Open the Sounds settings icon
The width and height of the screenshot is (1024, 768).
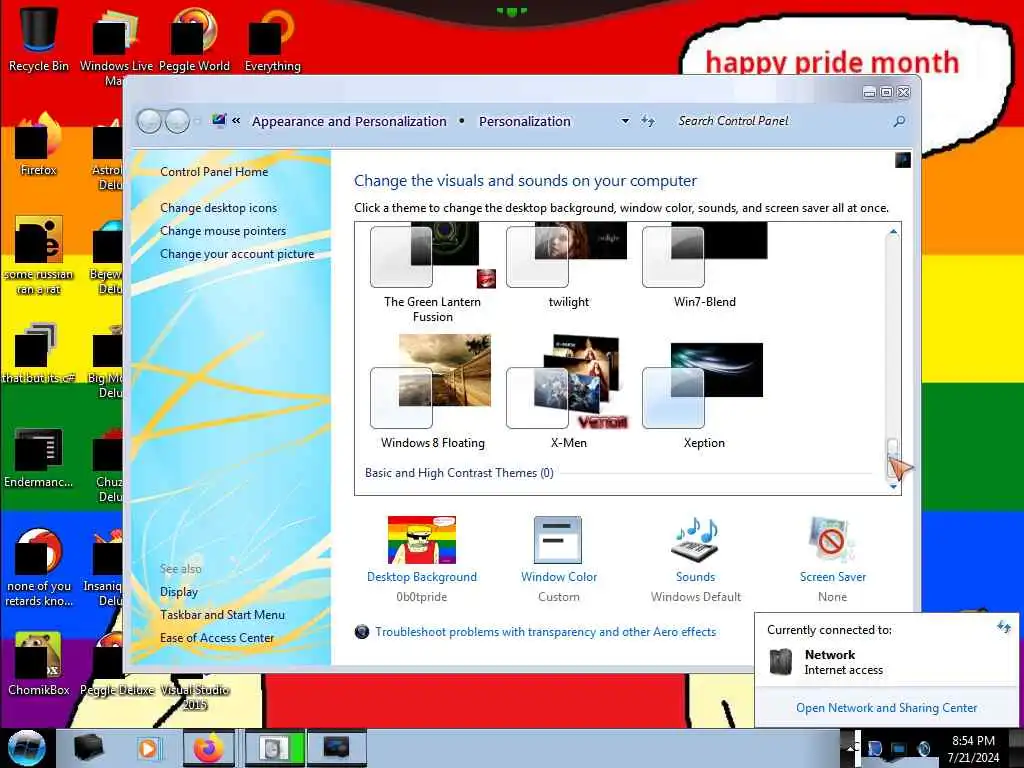695,540
